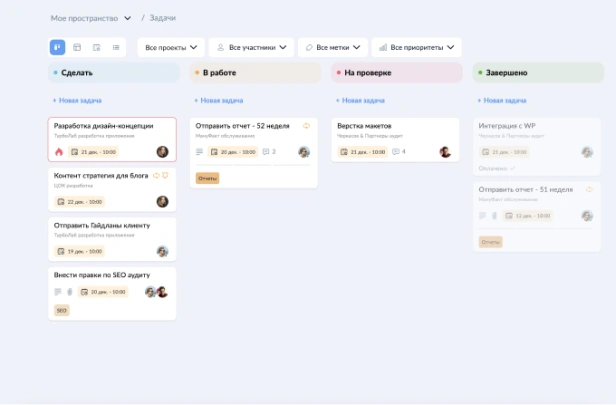
Task: Expand the Все метки filter dropdown
Action: [x=333, y=47]
